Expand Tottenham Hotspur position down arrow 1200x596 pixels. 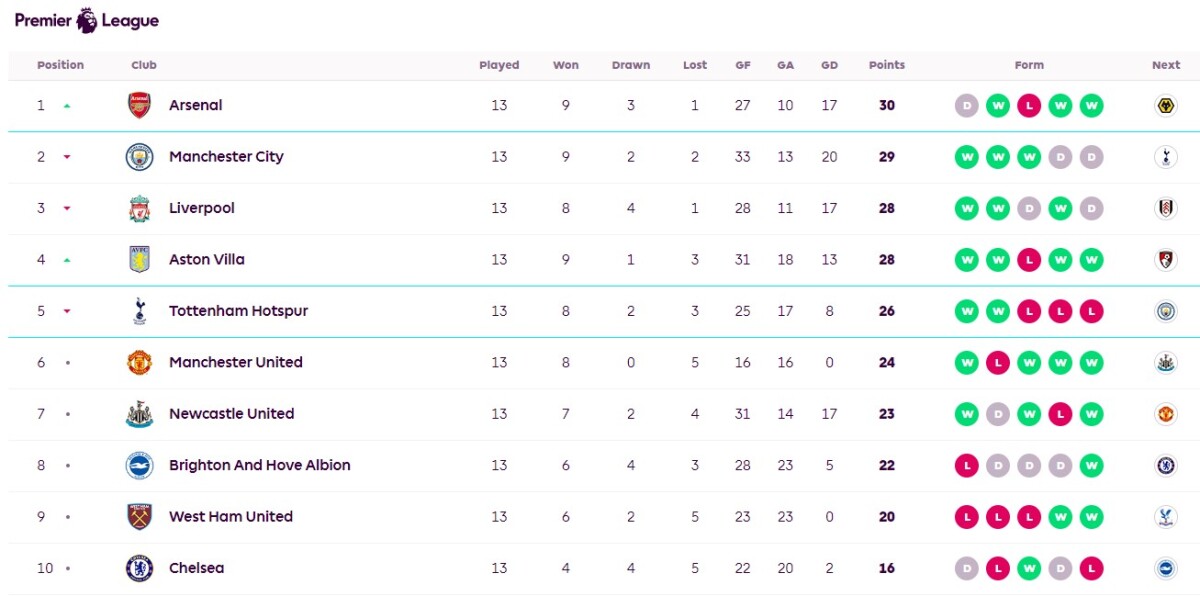(x=67, y=311)
